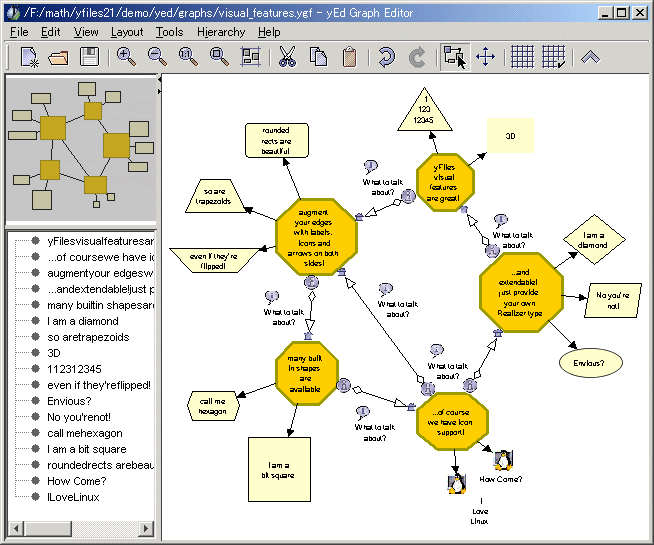Select the '...and extendable' octagon node
Image resolution: width=654 pixels, height=545 pixels.
coord(521,292)
